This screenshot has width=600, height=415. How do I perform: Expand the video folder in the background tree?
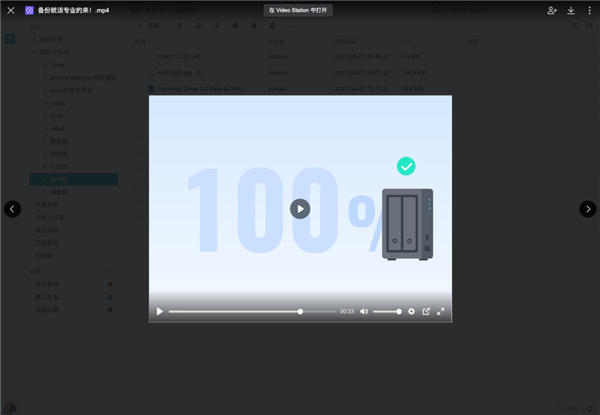(45, 129)
